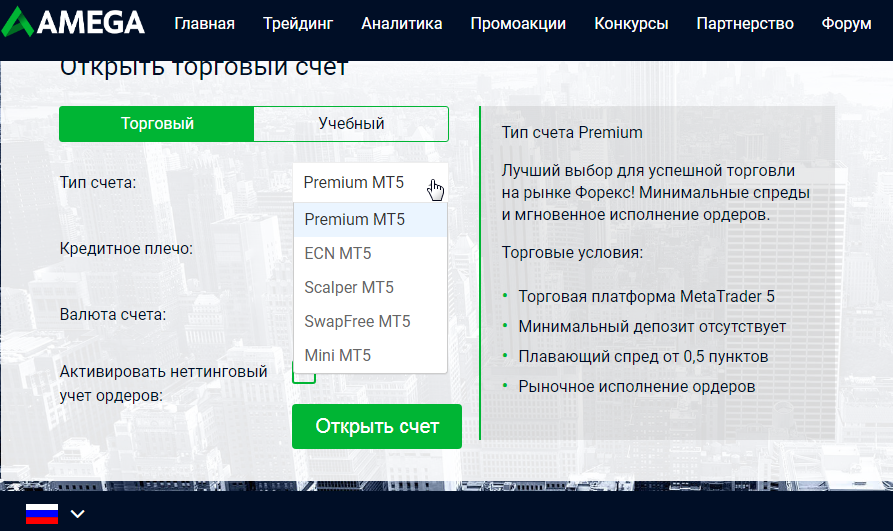893x531 pixels.
Task: Collapse the Тип счета dropdown field
Action: pos(370,183)
